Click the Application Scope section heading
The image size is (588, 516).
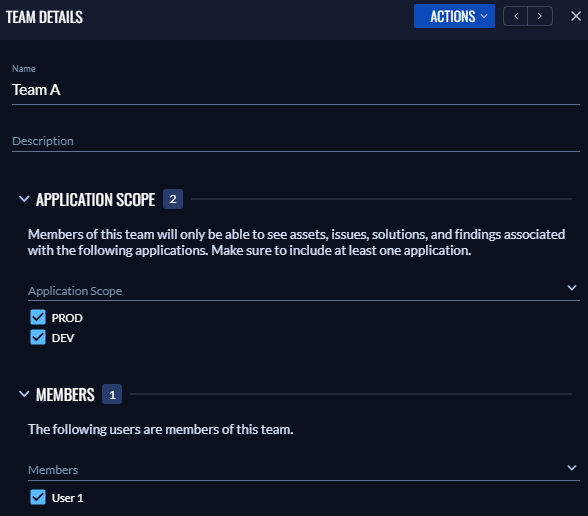coord(95,200)
